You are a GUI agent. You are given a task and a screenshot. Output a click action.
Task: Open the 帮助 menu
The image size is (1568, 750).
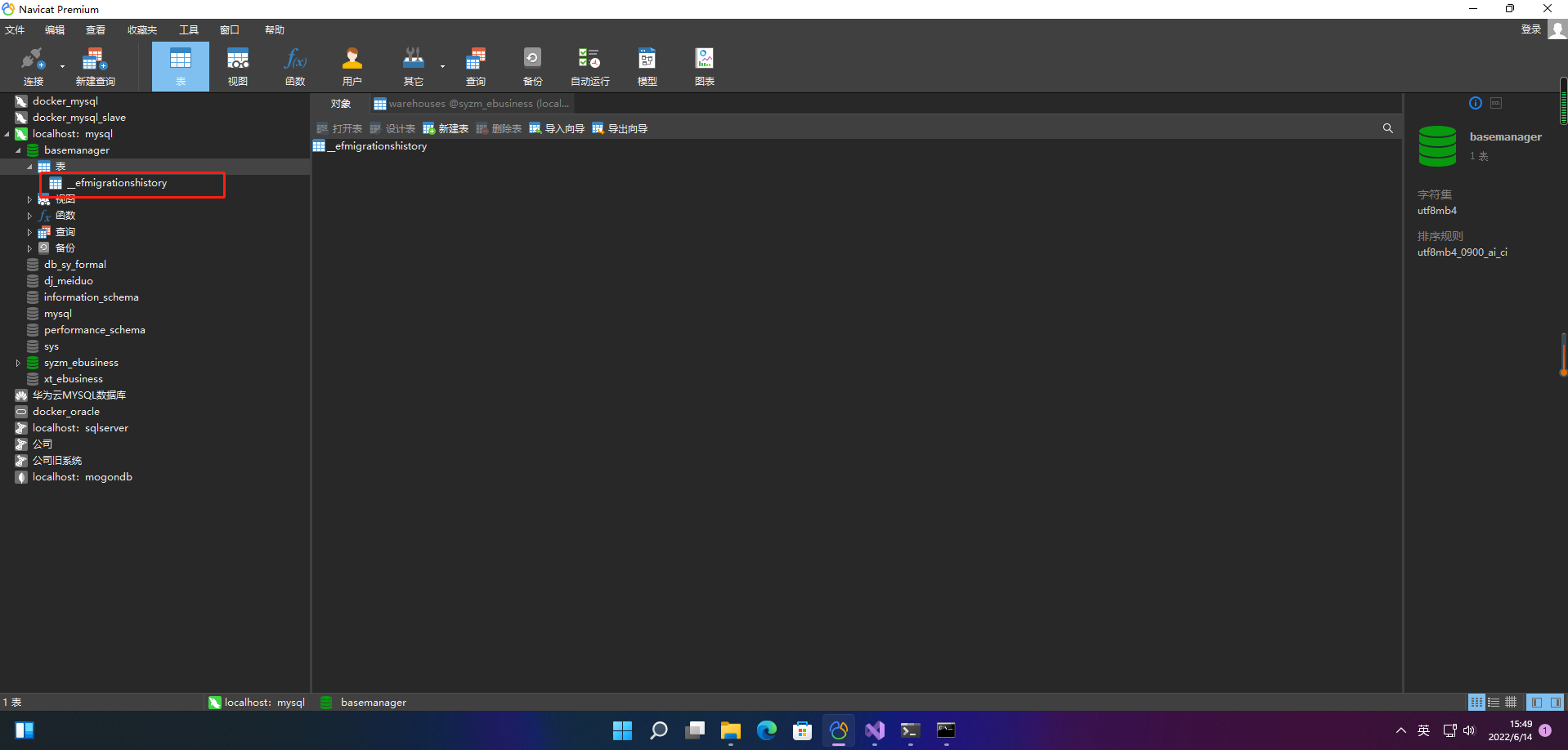(275, 30)
